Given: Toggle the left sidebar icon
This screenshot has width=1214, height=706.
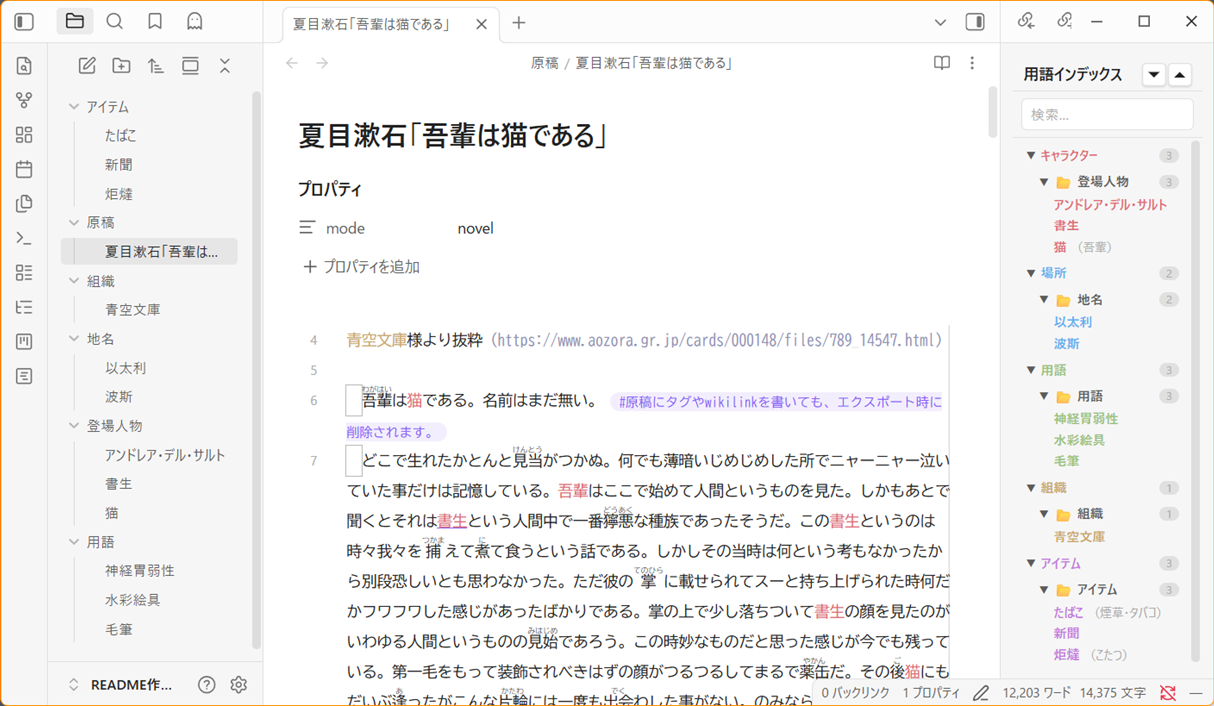Looking at the screenshot, I should click(x=24, y=21).
